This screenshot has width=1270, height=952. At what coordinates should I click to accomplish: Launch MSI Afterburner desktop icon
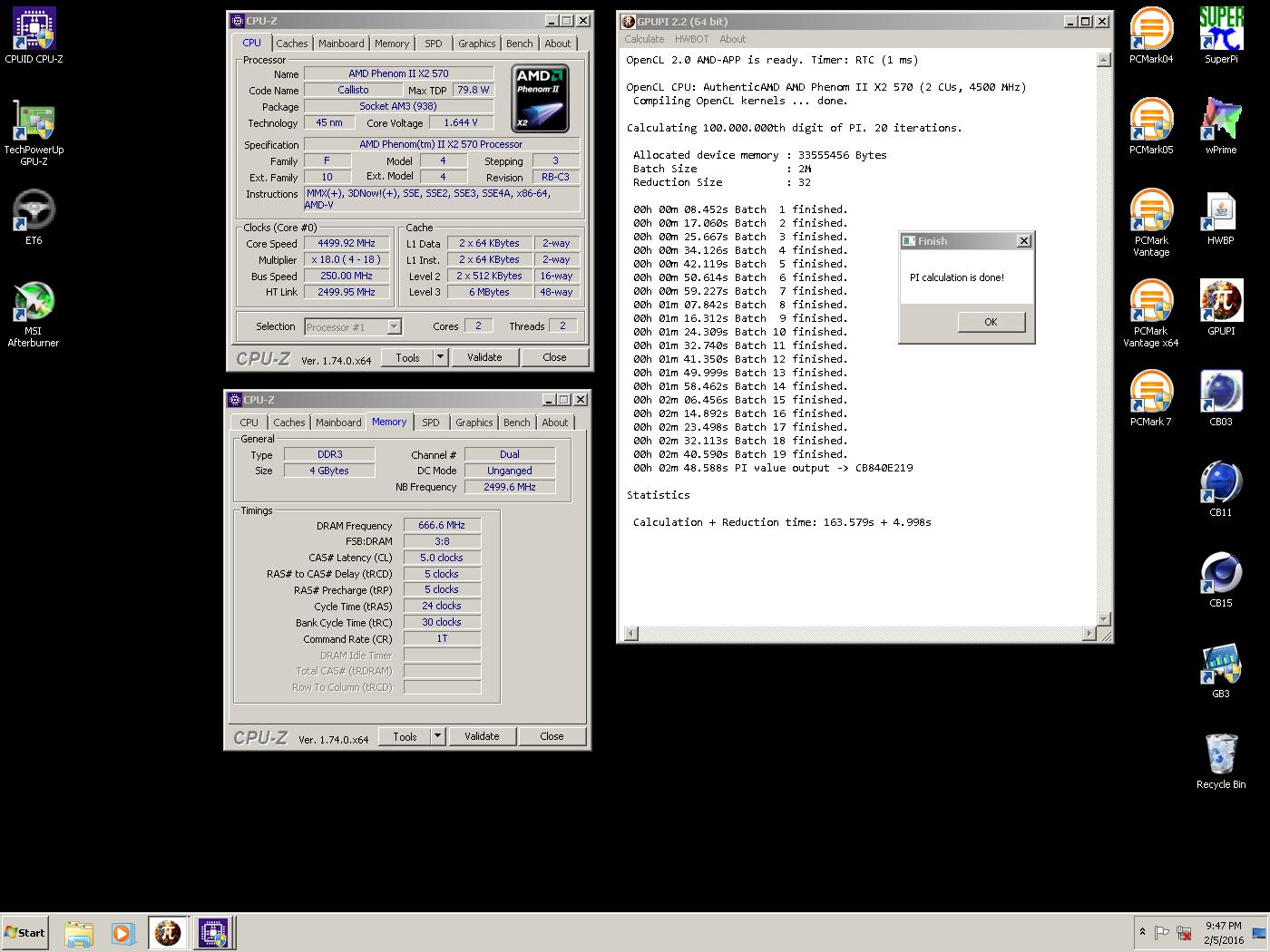pos(34,314)
